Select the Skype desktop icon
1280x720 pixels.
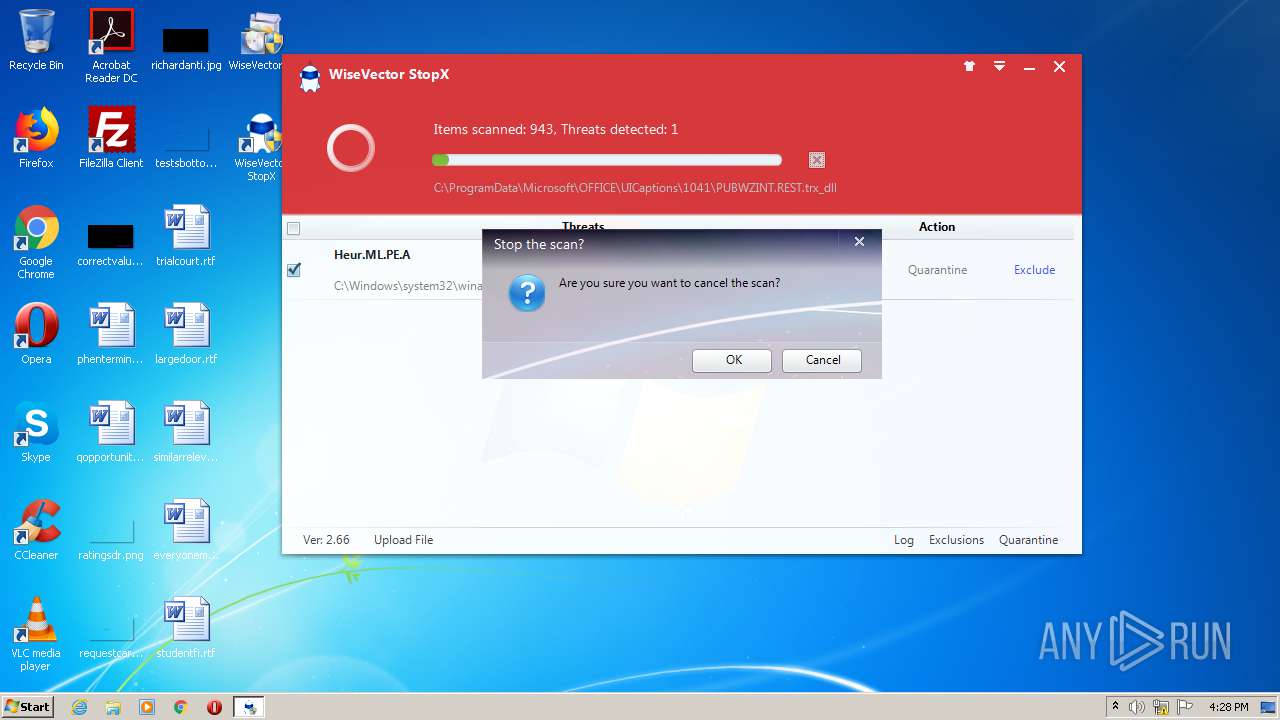(36, 432)
